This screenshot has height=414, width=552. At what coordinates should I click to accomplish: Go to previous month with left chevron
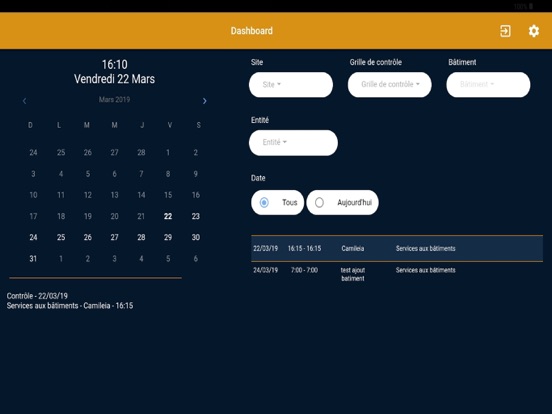pyautogui.click(x=24, y=101)
